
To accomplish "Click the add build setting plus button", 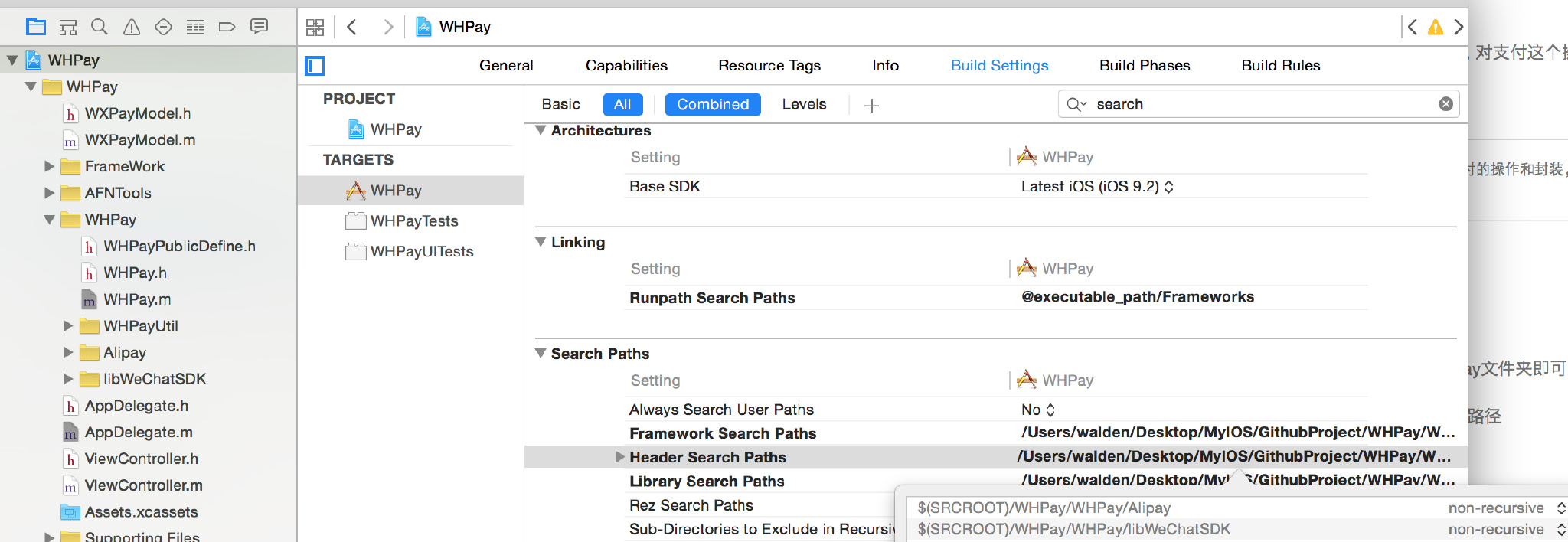I will coord(871,106).
